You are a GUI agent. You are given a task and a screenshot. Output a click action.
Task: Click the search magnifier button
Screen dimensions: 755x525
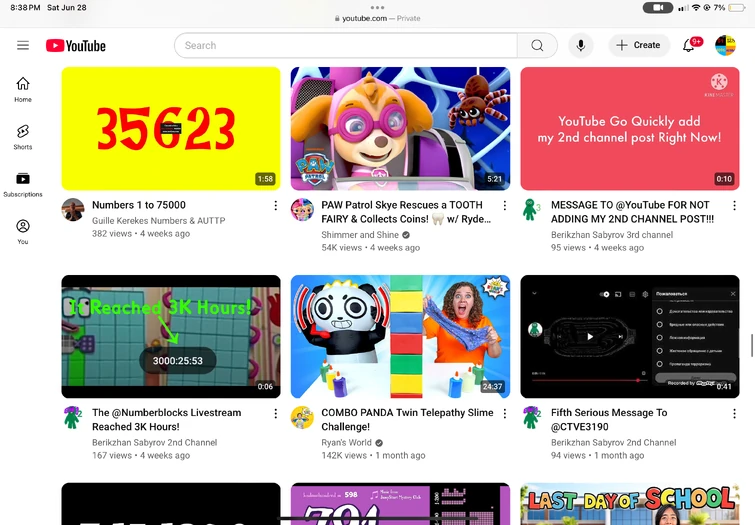click(x=537, y=45)
